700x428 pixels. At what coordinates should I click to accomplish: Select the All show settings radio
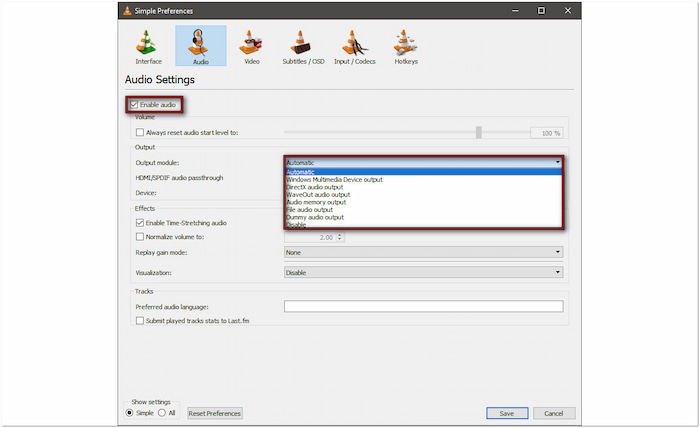pos(162,413)
